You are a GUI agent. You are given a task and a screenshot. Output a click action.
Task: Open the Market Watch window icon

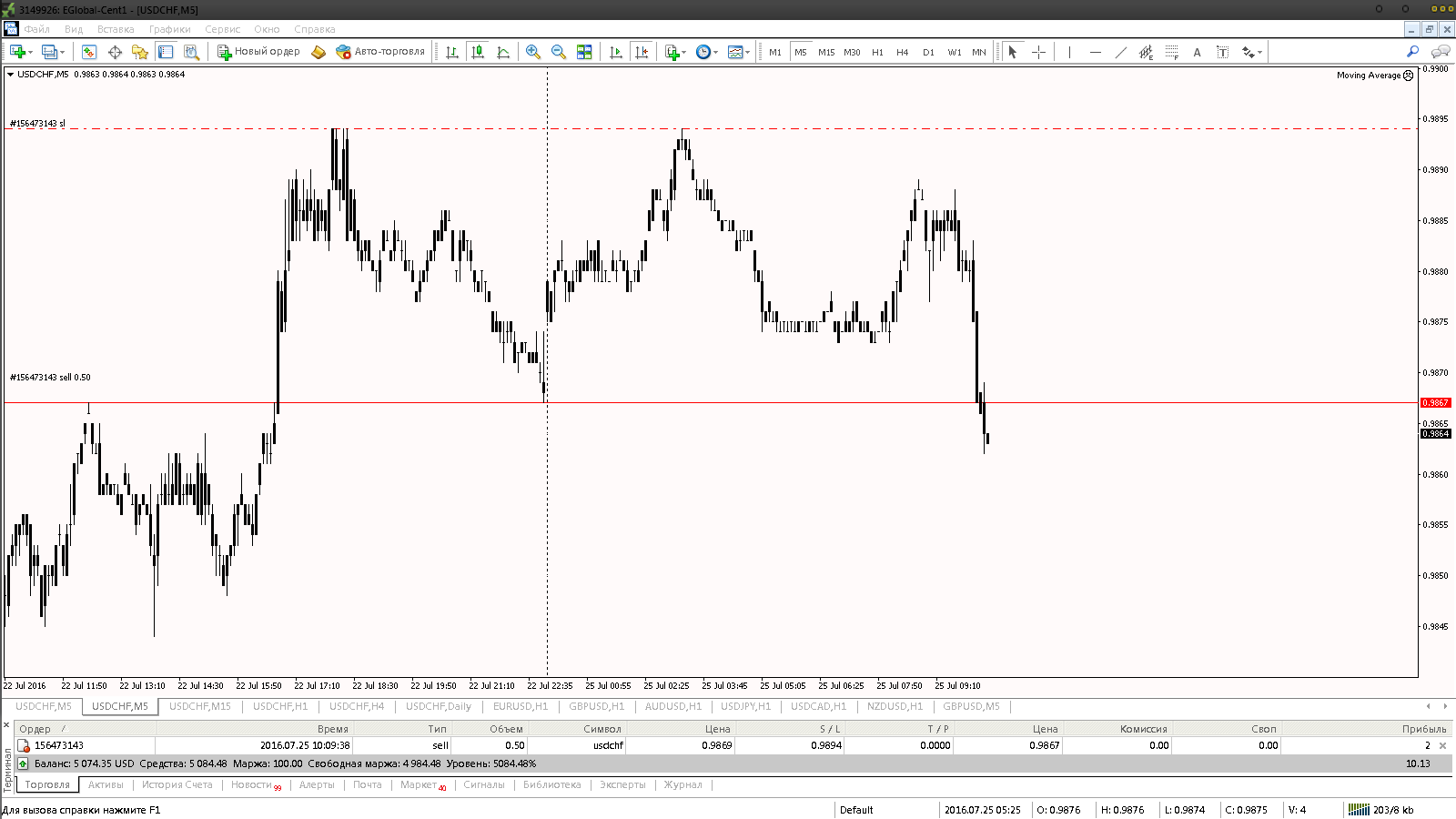click(x=89, y=52)
